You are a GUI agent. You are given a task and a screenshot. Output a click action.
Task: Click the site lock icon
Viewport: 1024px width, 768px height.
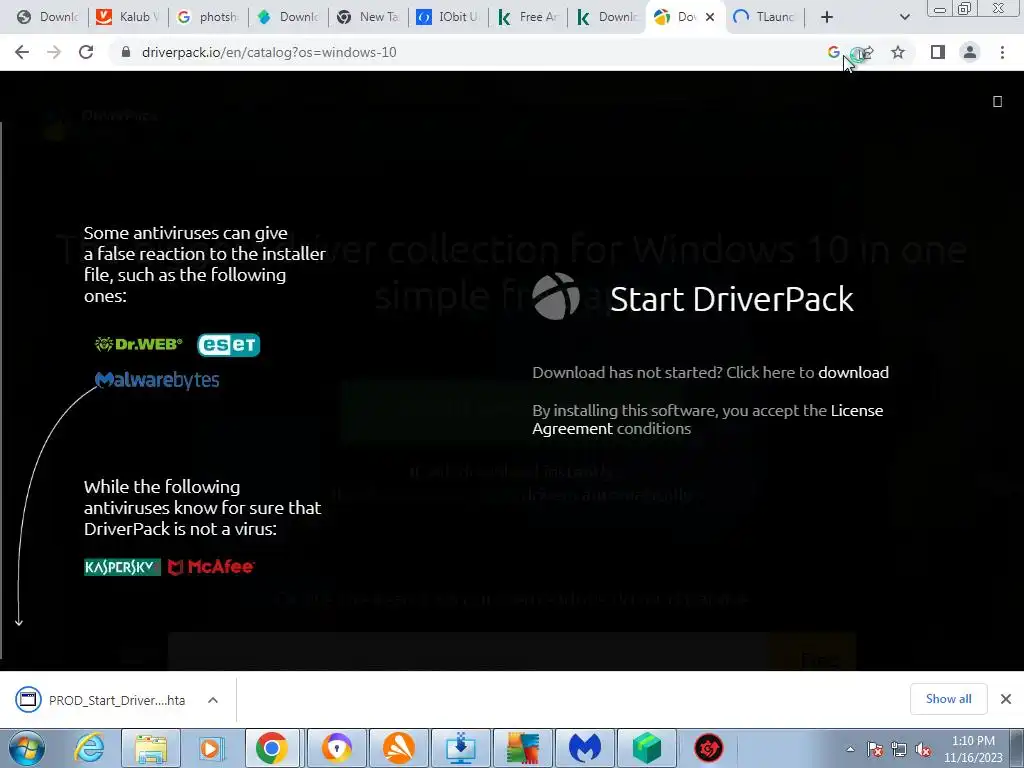(x=126, y=52)
